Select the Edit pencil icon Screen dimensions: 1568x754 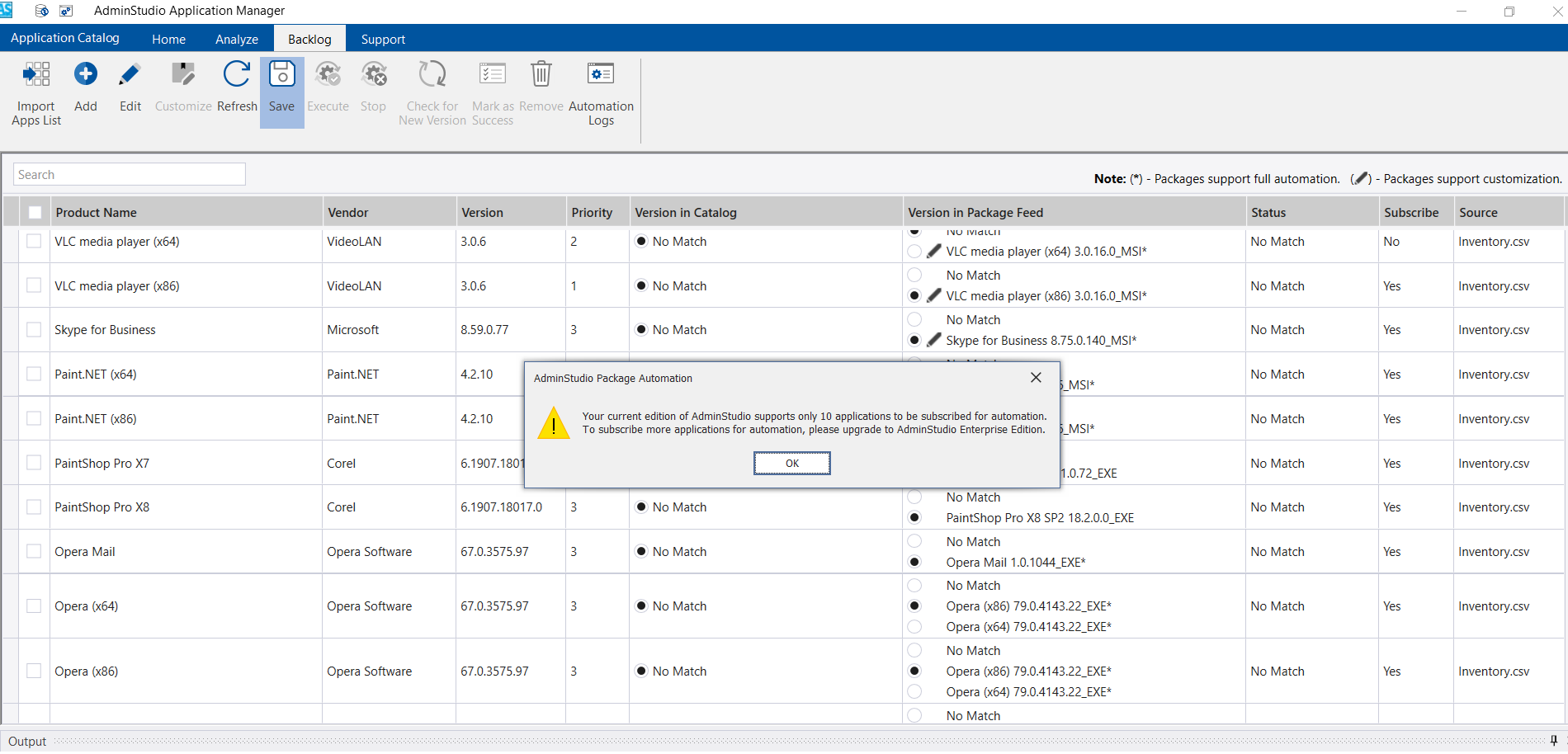coord(130,74)
